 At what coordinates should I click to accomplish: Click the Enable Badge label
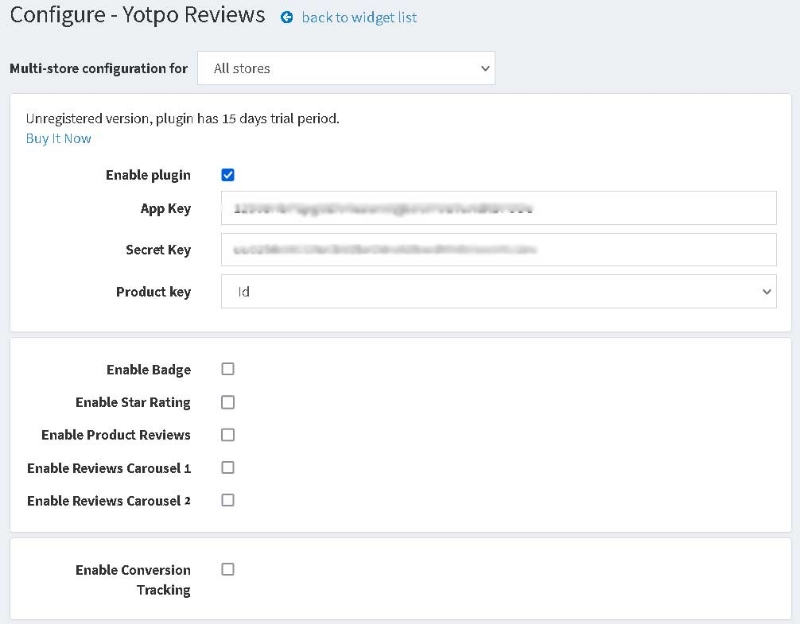pos(148,369)
